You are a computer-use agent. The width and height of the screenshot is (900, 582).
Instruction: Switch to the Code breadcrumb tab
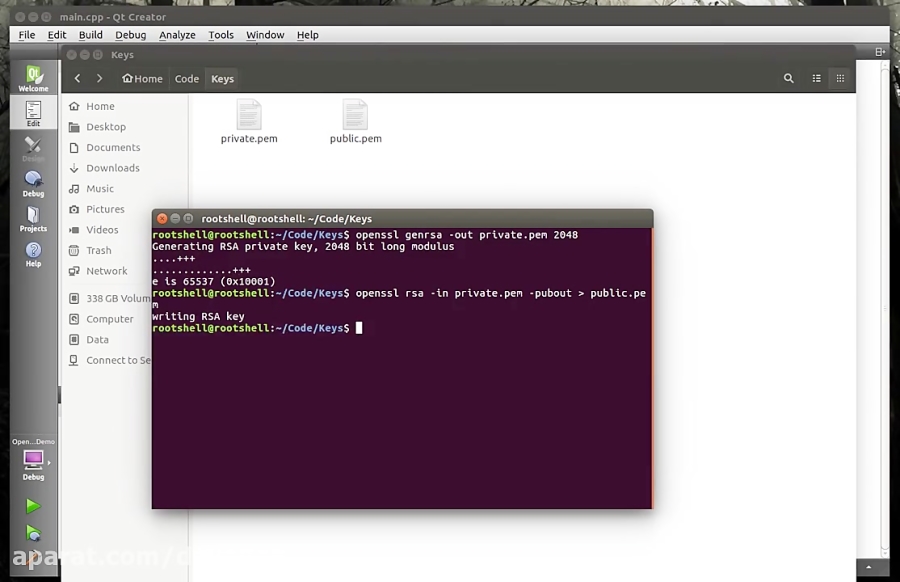coord(186,78)
